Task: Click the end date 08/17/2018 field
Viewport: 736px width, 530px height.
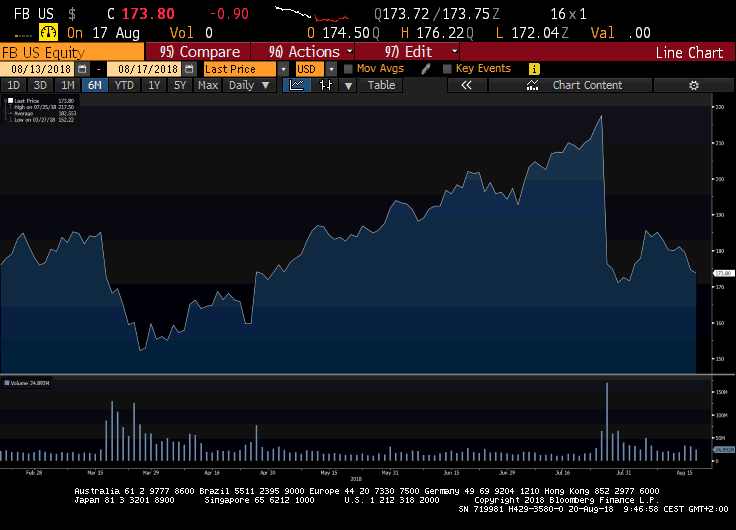Action: (x=145, y=69)
